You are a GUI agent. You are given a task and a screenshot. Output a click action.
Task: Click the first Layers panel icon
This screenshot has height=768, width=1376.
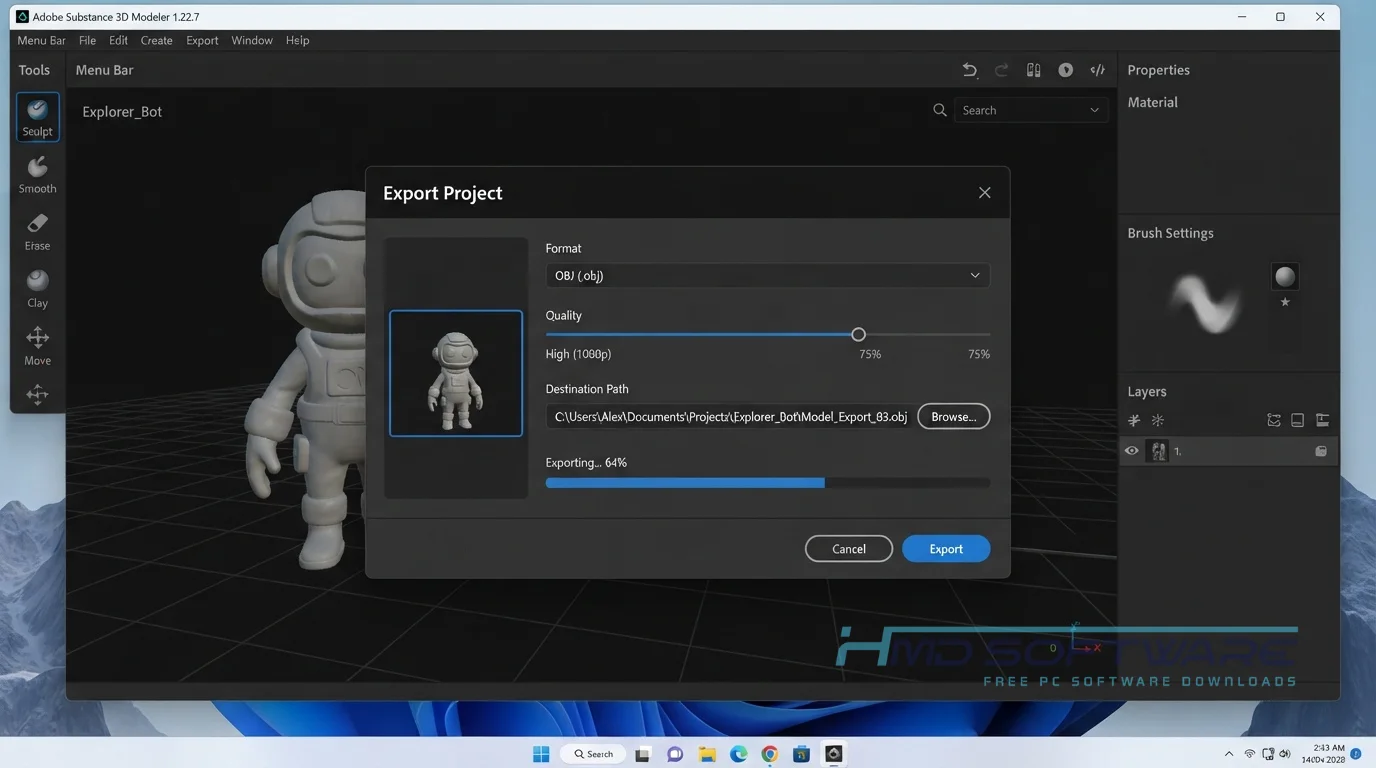[x=1134, y=420]
